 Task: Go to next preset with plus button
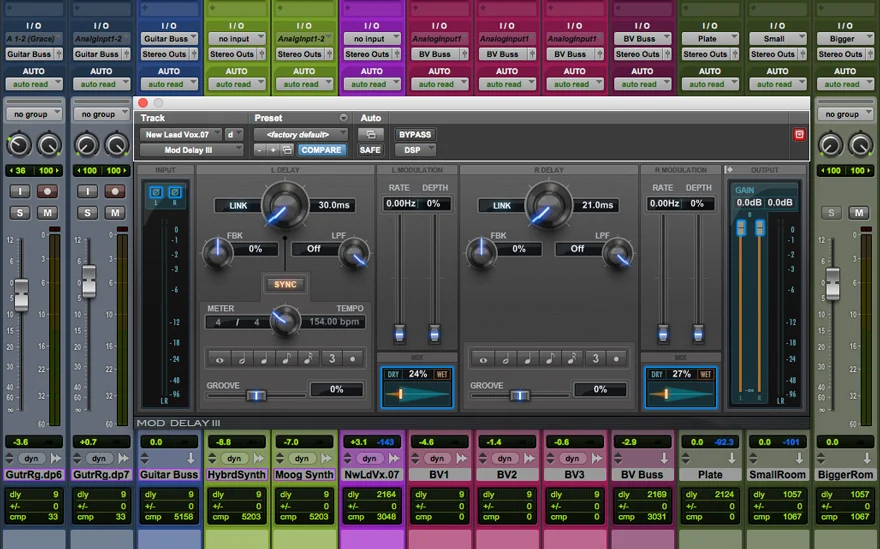click(x=273, y=150)
